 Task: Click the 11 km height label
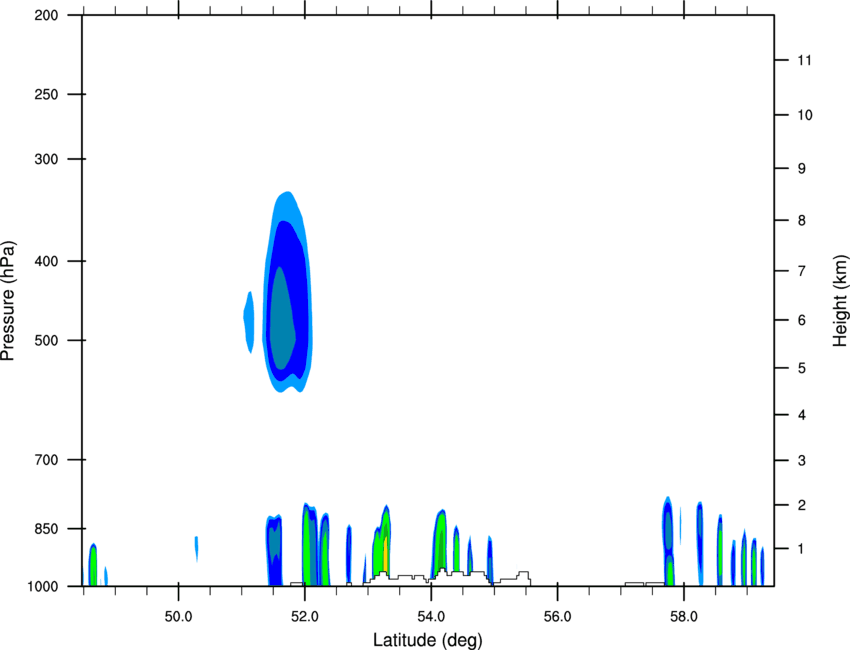804,60
